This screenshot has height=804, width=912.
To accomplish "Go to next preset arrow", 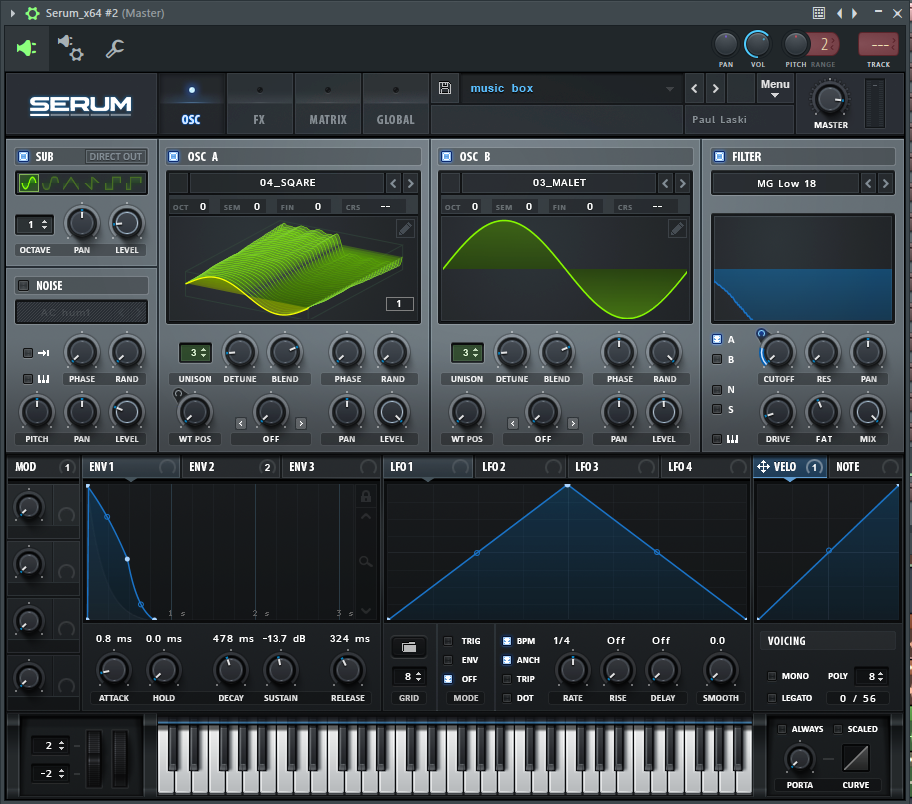I will [x=716, y=88].
